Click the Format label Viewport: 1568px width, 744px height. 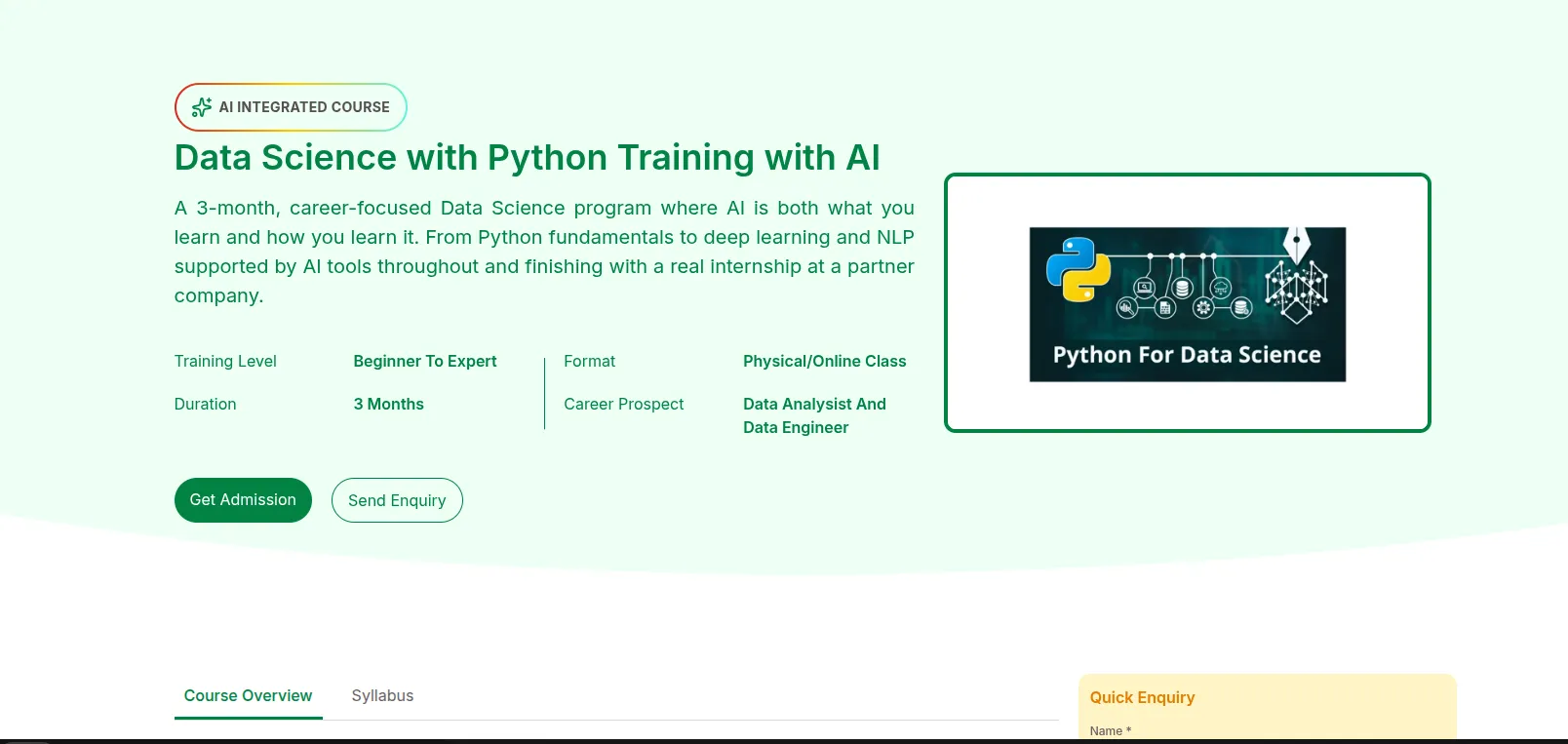click(590, 361)
